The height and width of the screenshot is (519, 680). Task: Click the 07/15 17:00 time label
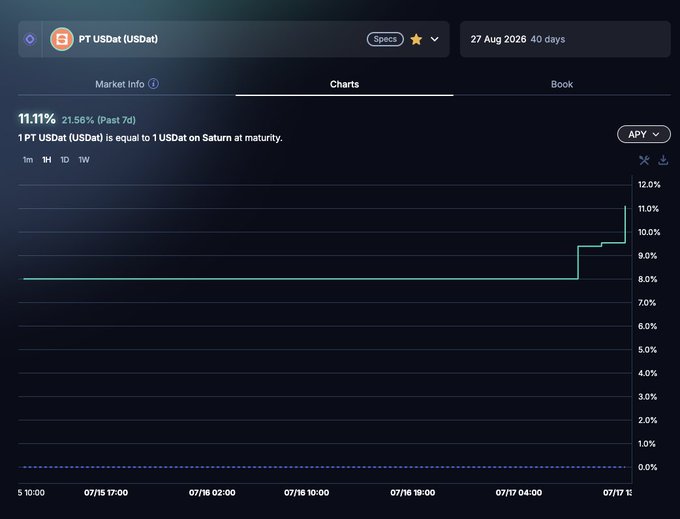pos(106,493)
